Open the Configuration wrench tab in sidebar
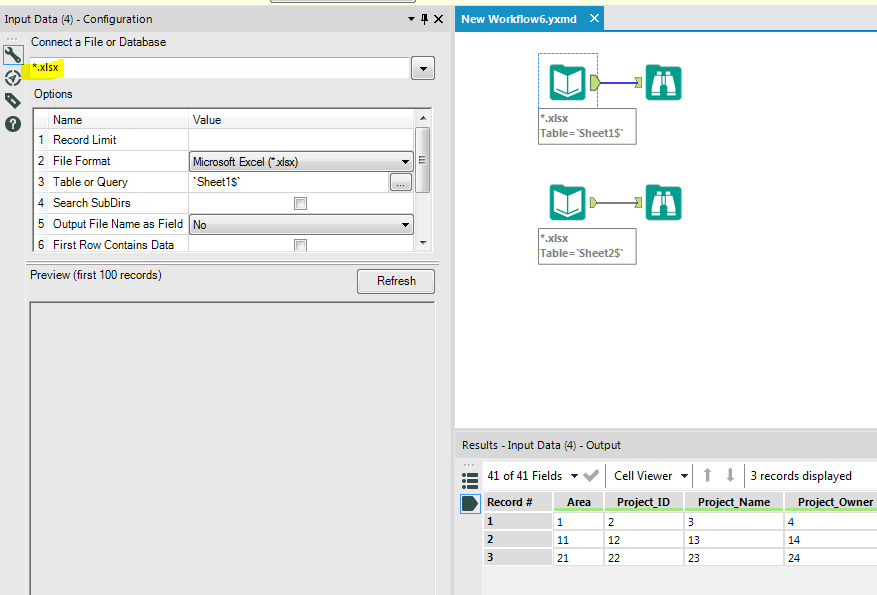877x595 pixels. [x=13, y=56]
